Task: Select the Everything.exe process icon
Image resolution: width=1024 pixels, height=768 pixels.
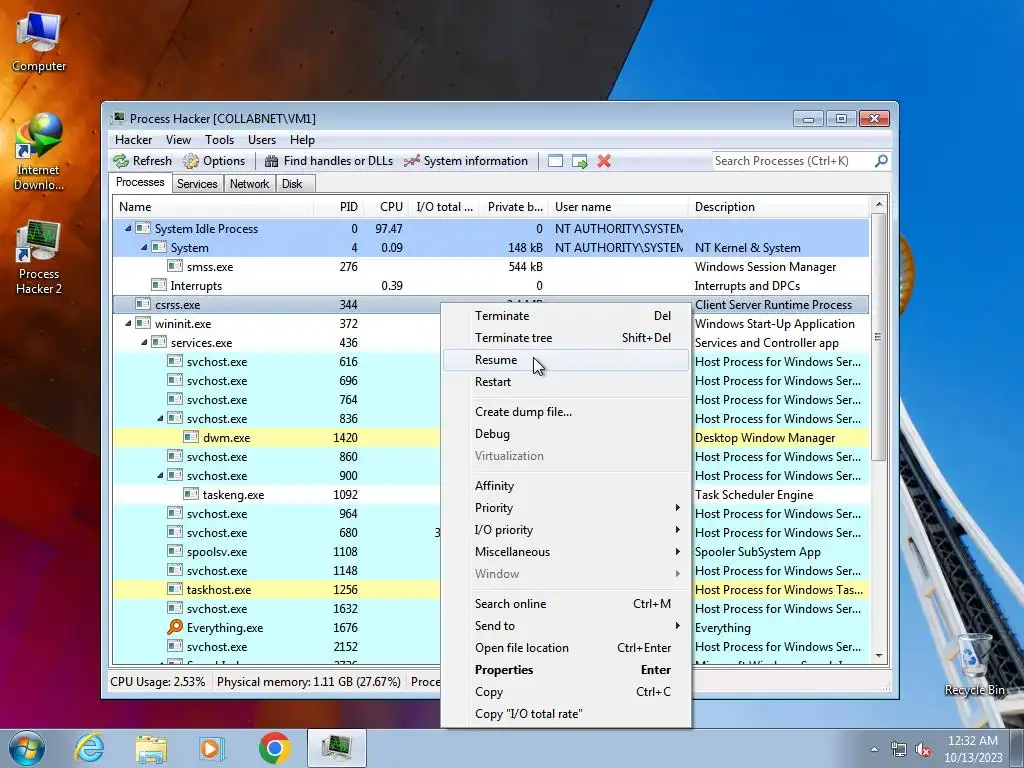Action: point(175,628)
